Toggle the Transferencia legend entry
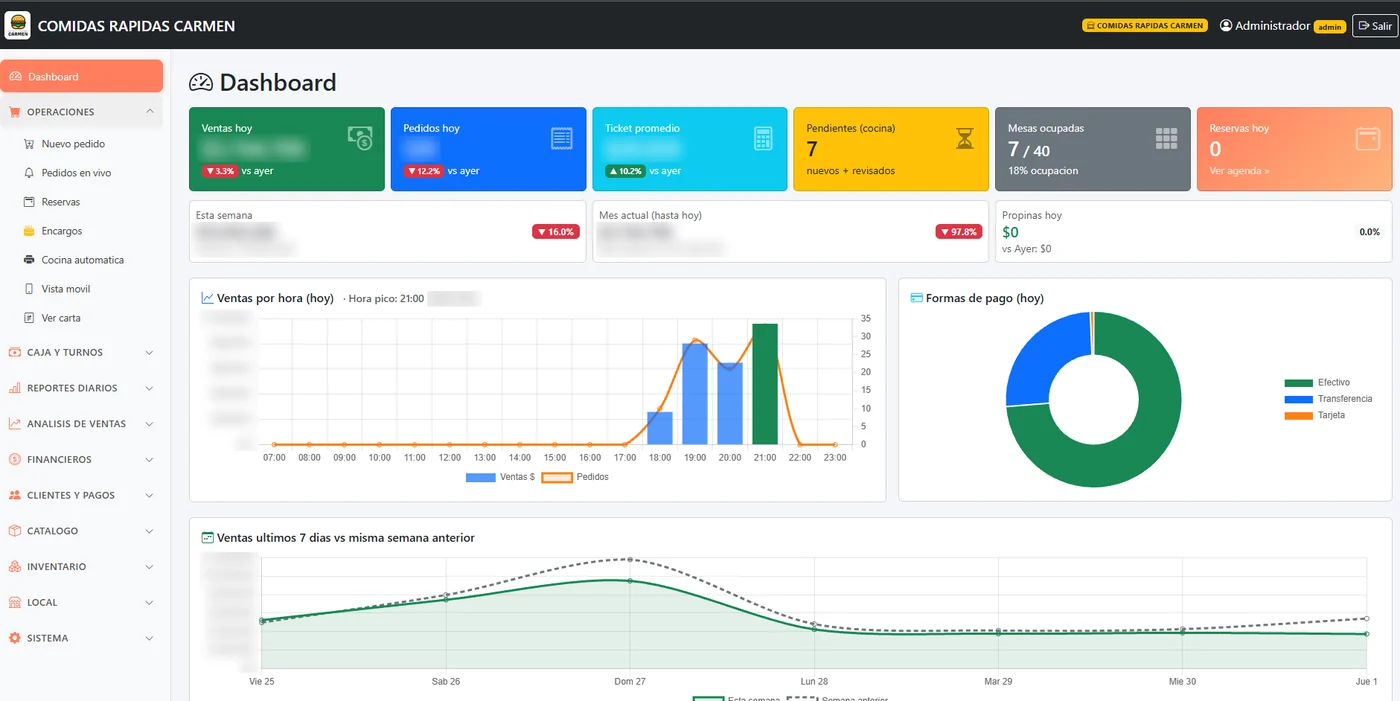The width and height of the screenshot is (1400, 701). [x=1328, y=399]
